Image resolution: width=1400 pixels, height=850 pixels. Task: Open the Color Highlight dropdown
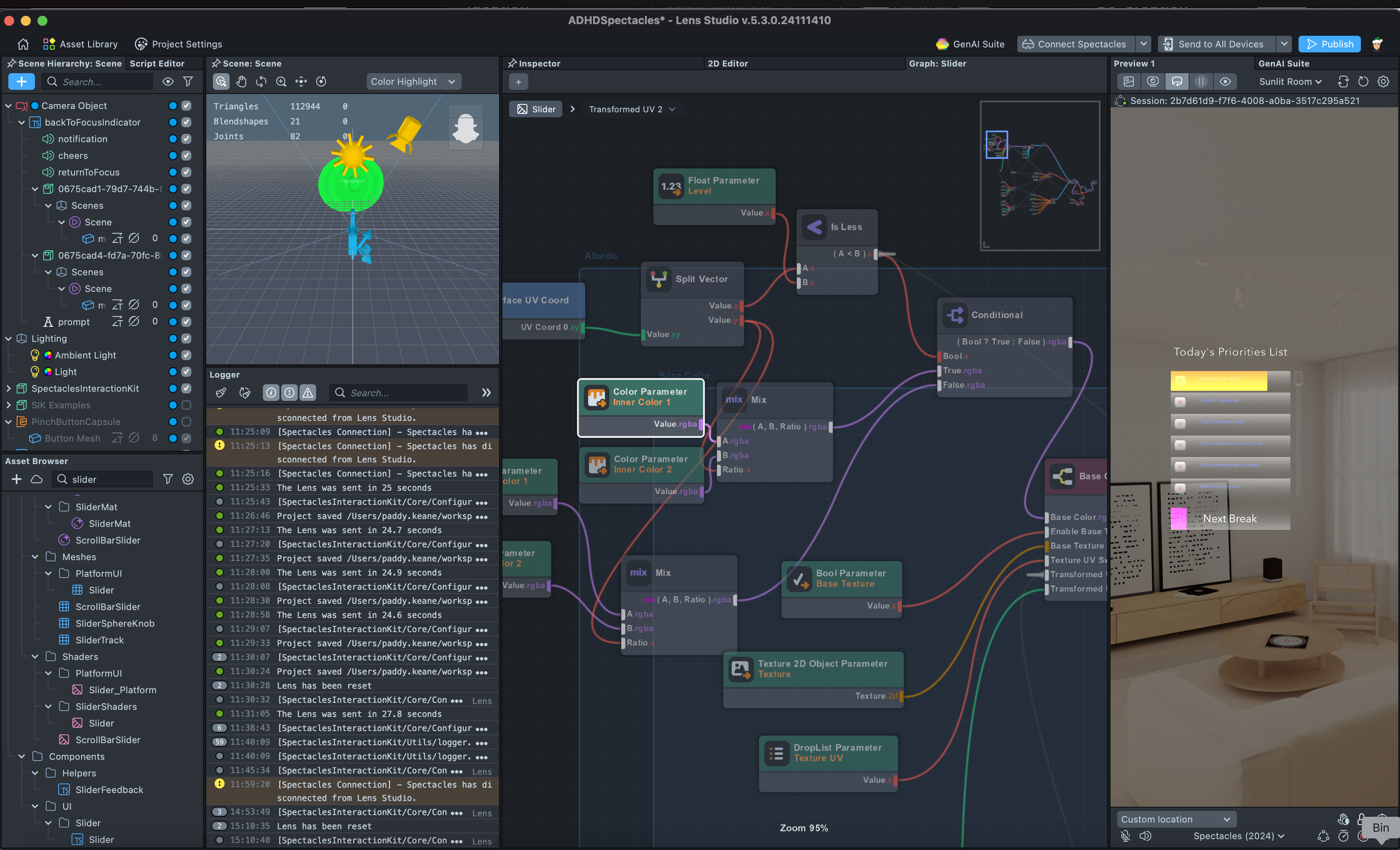pos(413,81)
